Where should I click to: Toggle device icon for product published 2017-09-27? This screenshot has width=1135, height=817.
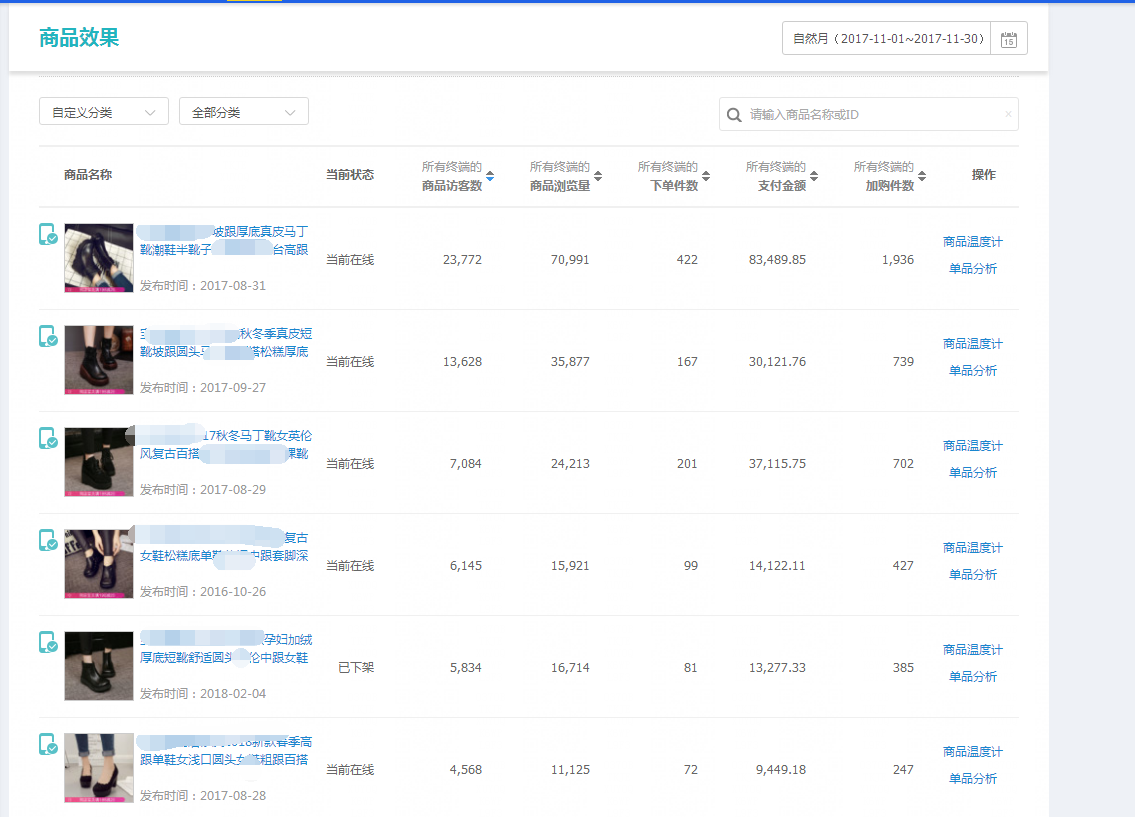click(47, 337)
